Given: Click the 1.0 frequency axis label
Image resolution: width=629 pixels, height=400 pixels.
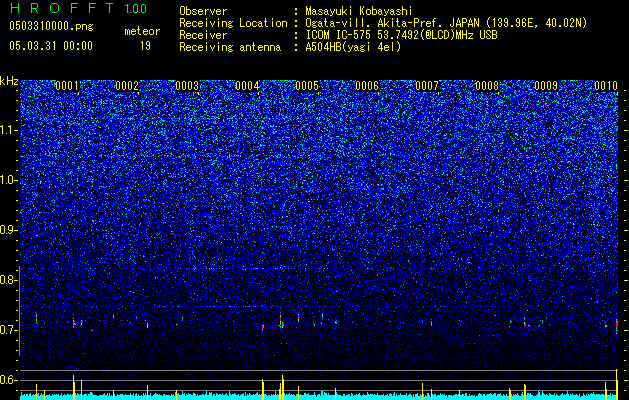Looking at the screenshot, I should (9, 181).
